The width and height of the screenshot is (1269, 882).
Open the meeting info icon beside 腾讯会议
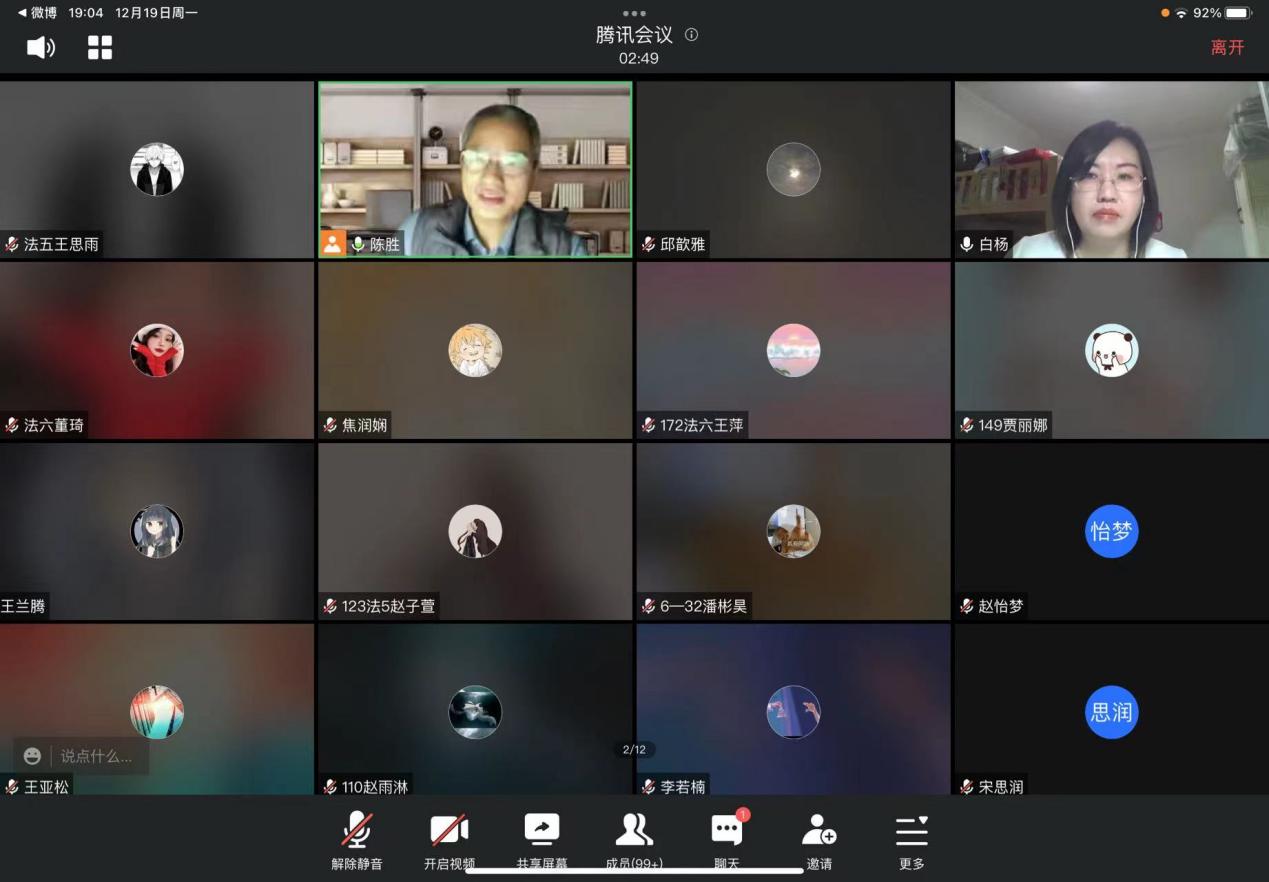coord(691,35)
